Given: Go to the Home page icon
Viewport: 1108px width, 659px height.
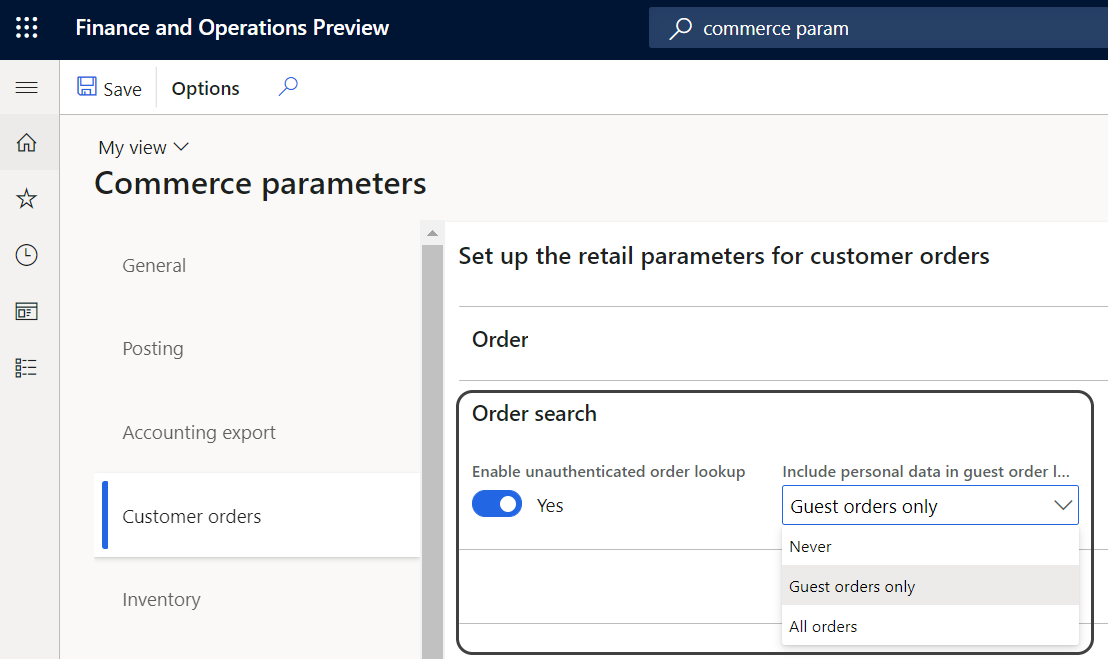Looking at the screenshot, I should click(29, 142).
